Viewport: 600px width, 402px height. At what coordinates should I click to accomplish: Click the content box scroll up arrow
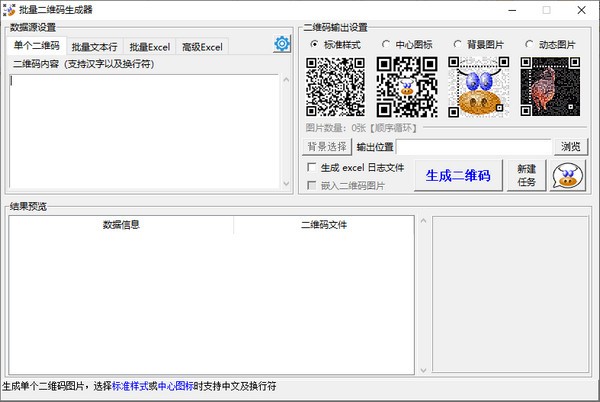[x=286, y=80]
